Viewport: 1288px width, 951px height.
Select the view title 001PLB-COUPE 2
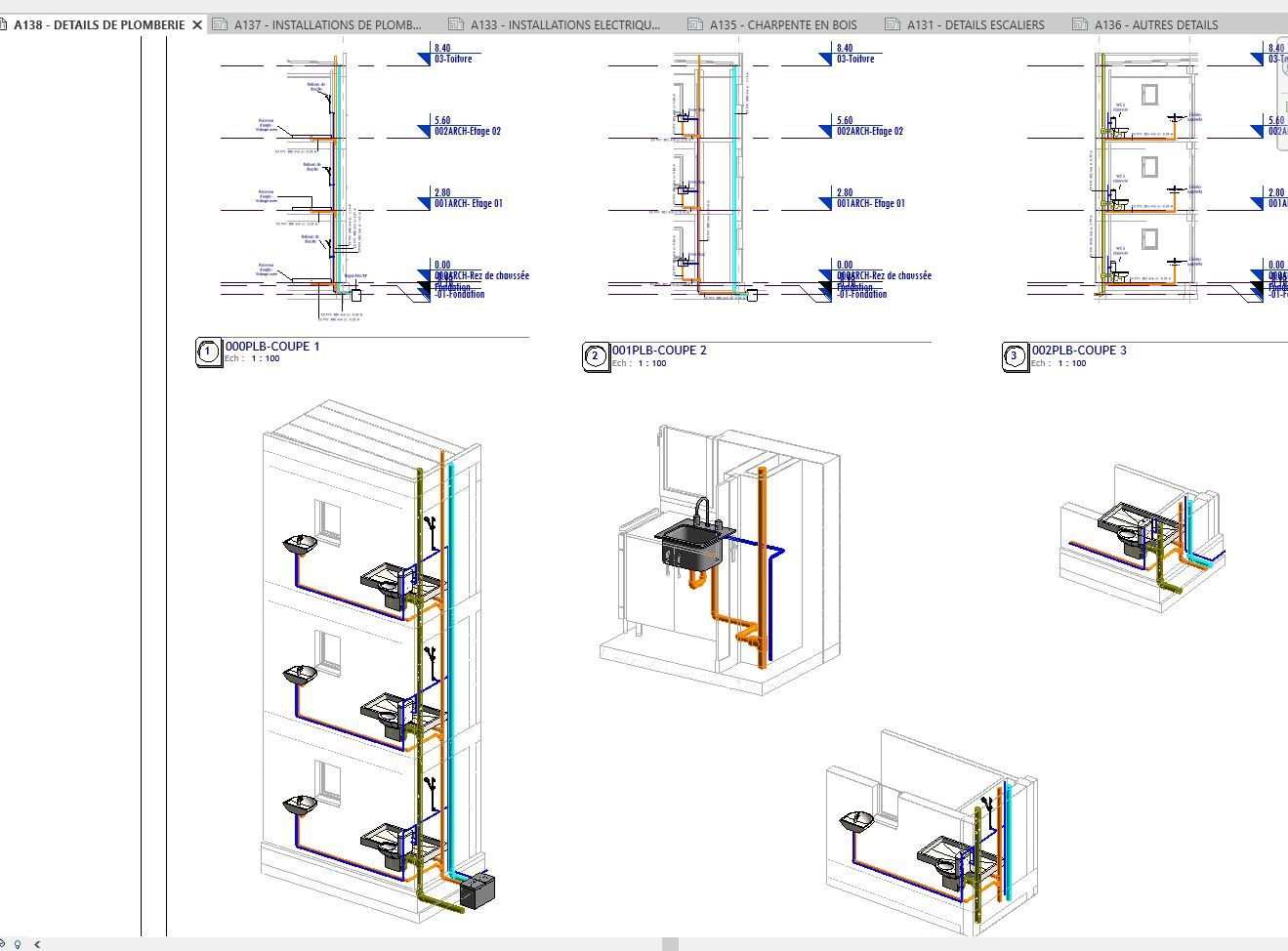659,350
